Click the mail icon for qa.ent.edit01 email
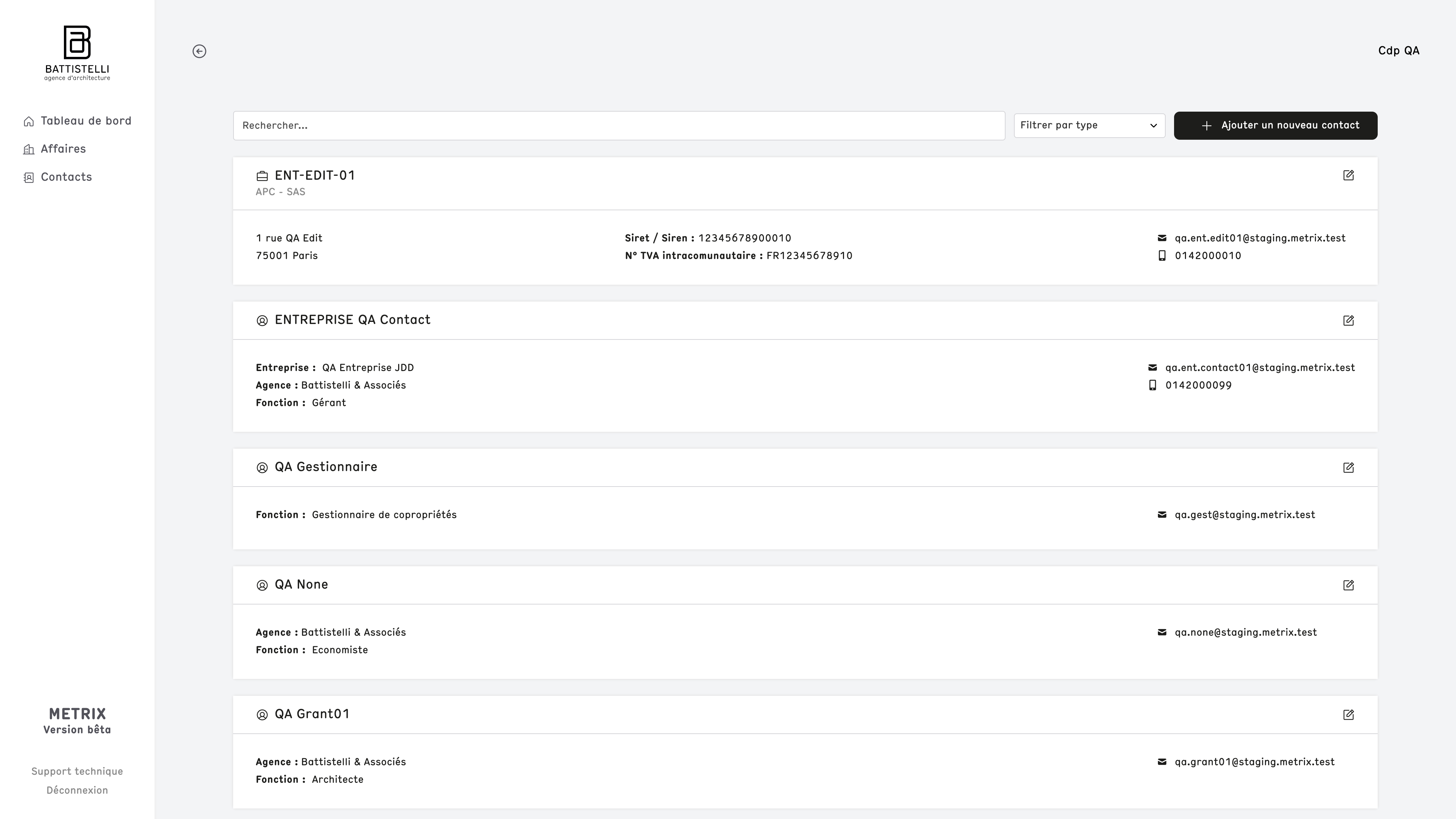1456x819 pixels. click(x=1162, y=238)
